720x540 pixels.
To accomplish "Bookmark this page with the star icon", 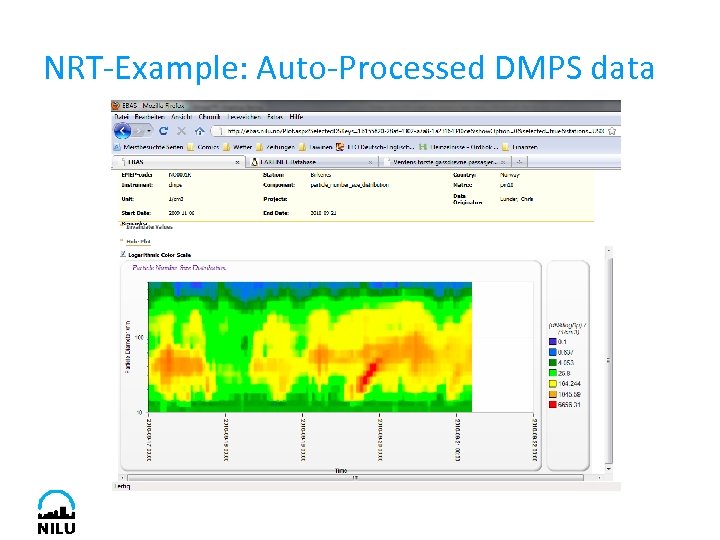I will click(x=612, y=131).
